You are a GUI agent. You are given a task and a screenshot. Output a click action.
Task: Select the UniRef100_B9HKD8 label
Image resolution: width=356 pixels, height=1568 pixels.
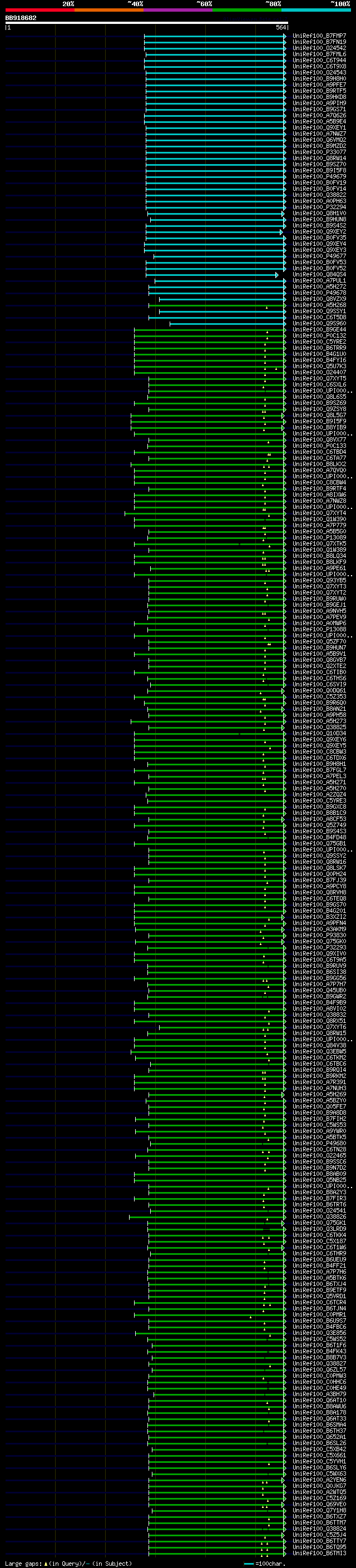(x=319, y=97)
